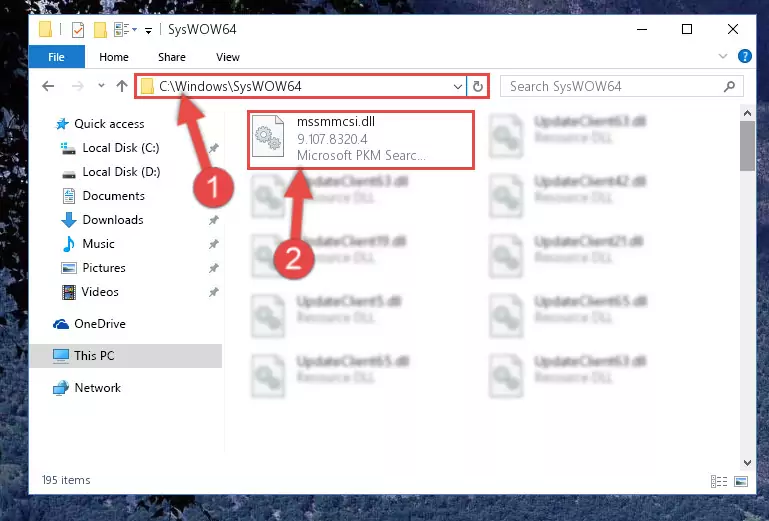Click the folder icon in the title bar

pyautogui.click(x=45, y=29)
